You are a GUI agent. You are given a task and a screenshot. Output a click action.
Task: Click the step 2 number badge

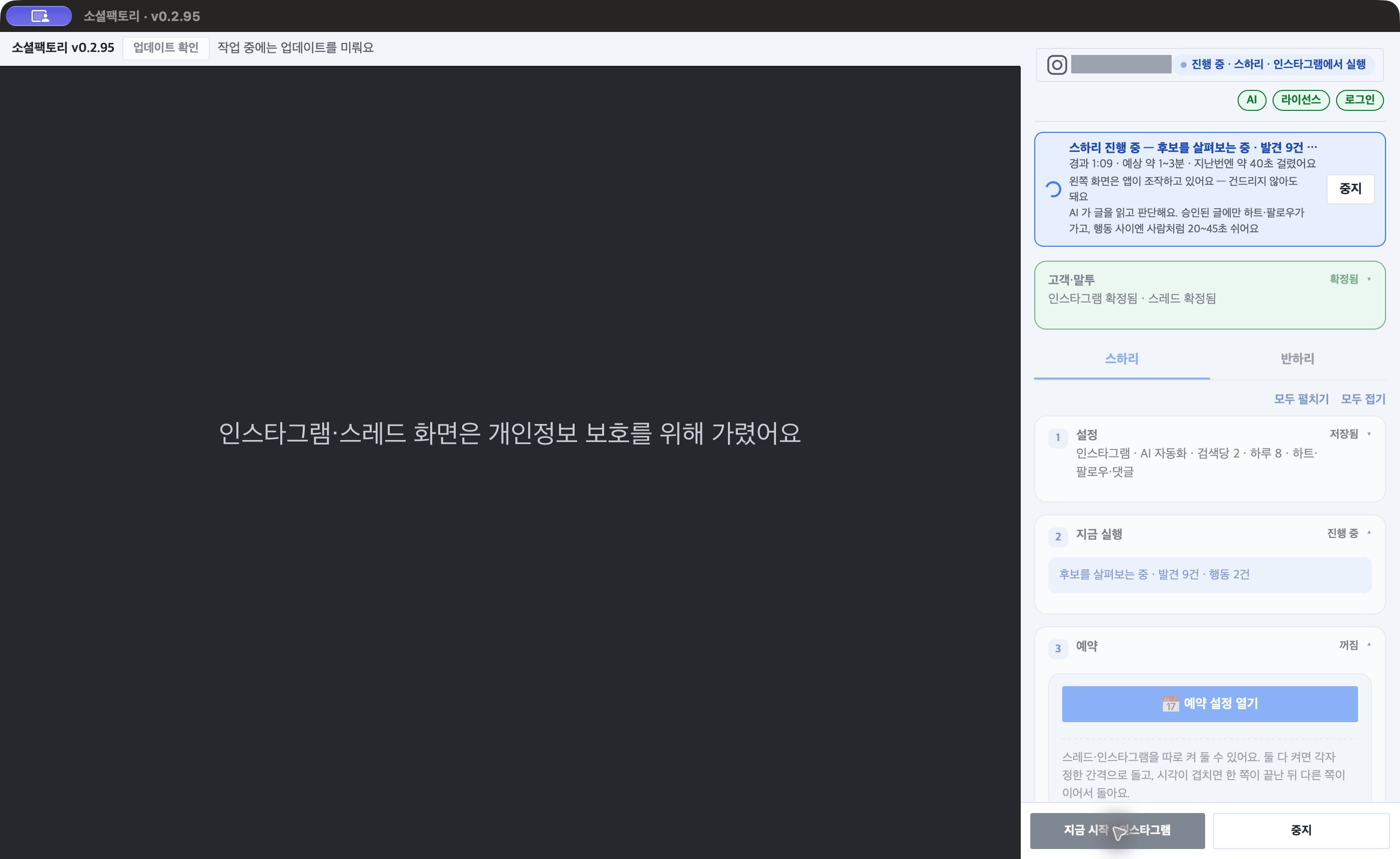point(1057,536)
